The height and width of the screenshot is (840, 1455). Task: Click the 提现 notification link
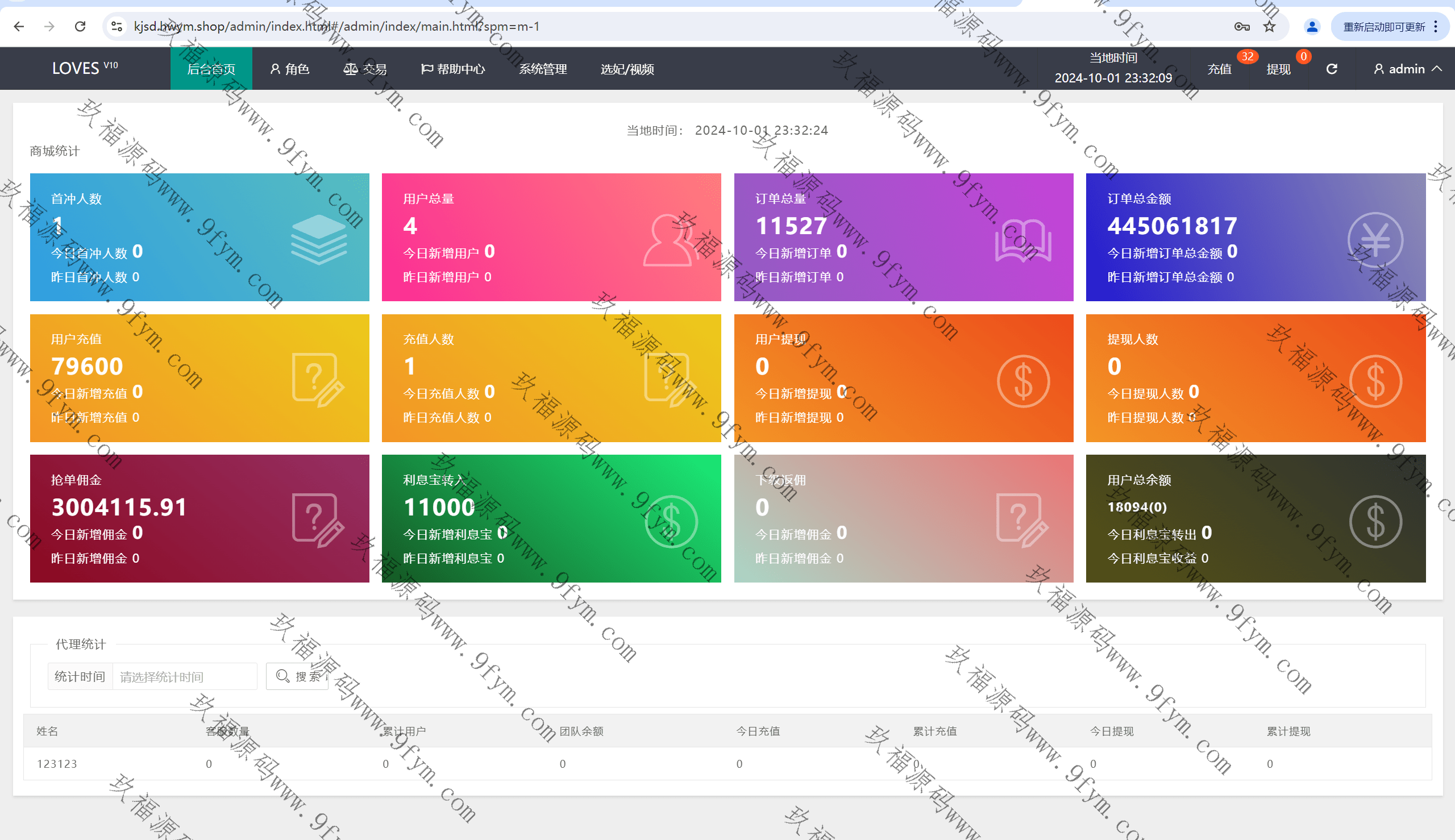click(1278, 69)
